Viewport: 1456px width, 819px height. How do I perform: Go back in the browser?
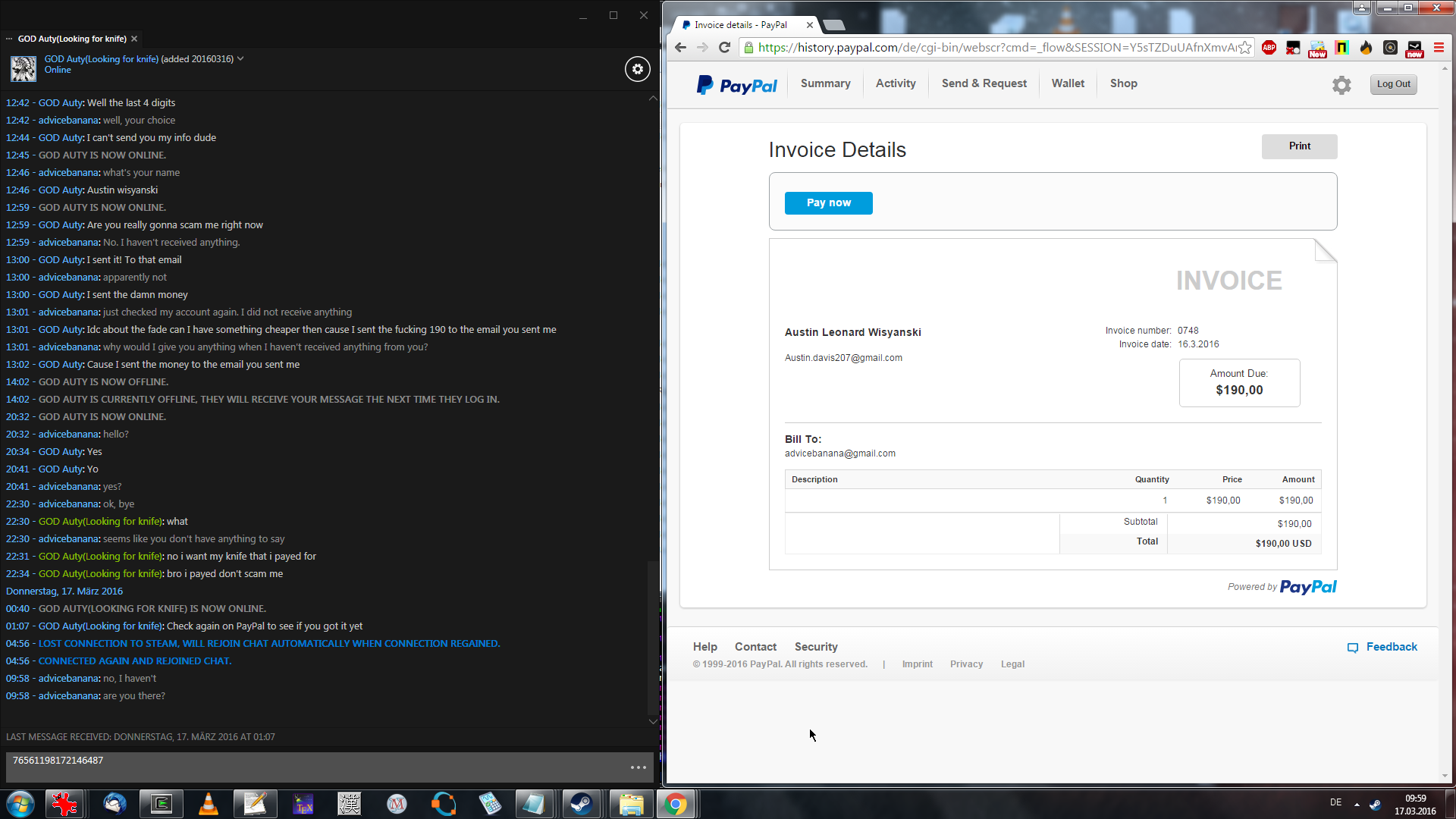[680, 48]
